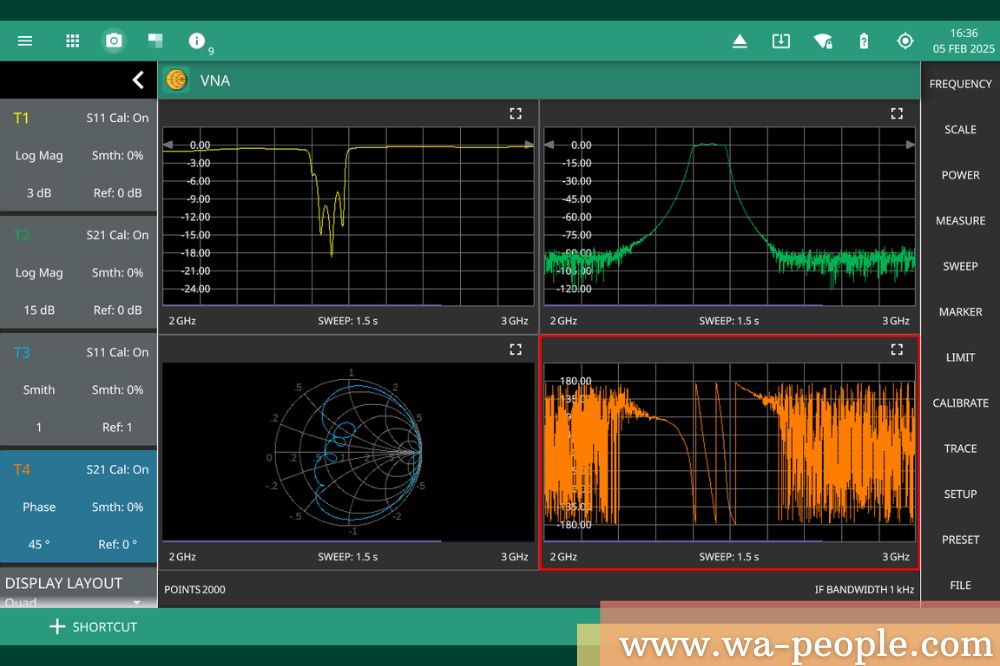Image resolution: width=1000 pixels, height=666 pixels.
Task: Click the save/download icon in top bar
Action: tap(781, 41)
